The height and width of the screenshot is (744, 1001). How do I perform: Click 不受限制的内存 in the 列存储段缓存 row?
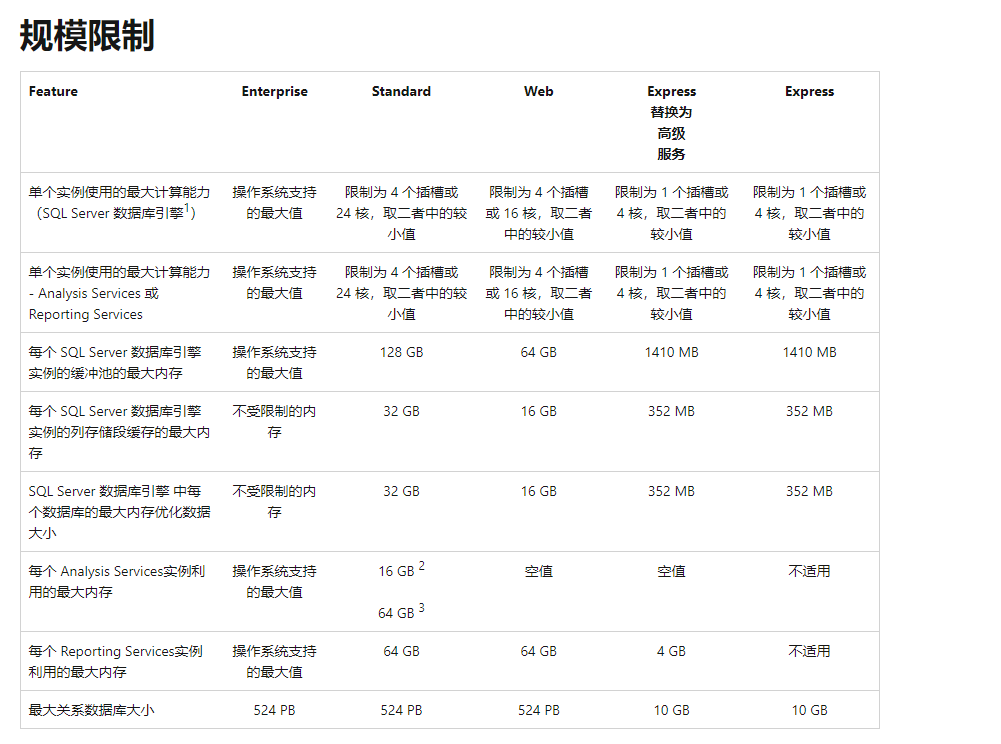pyautogui.click(x=275, y=421)
